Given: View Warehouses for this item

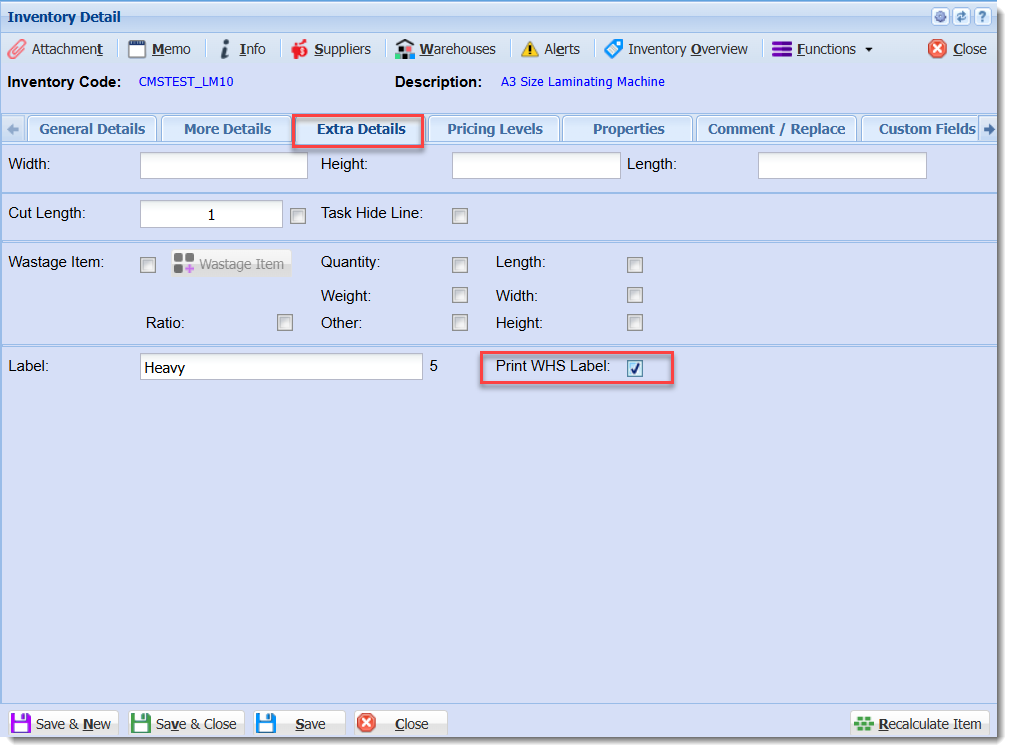Looking at the screenshot, I should (445, 49).
